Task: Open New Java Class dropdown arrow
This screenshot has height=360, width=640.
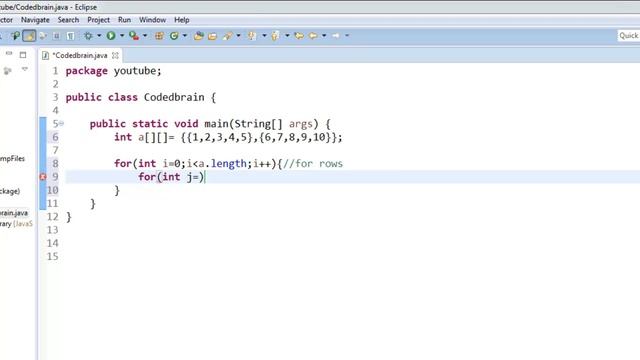Action: (185, 36)
